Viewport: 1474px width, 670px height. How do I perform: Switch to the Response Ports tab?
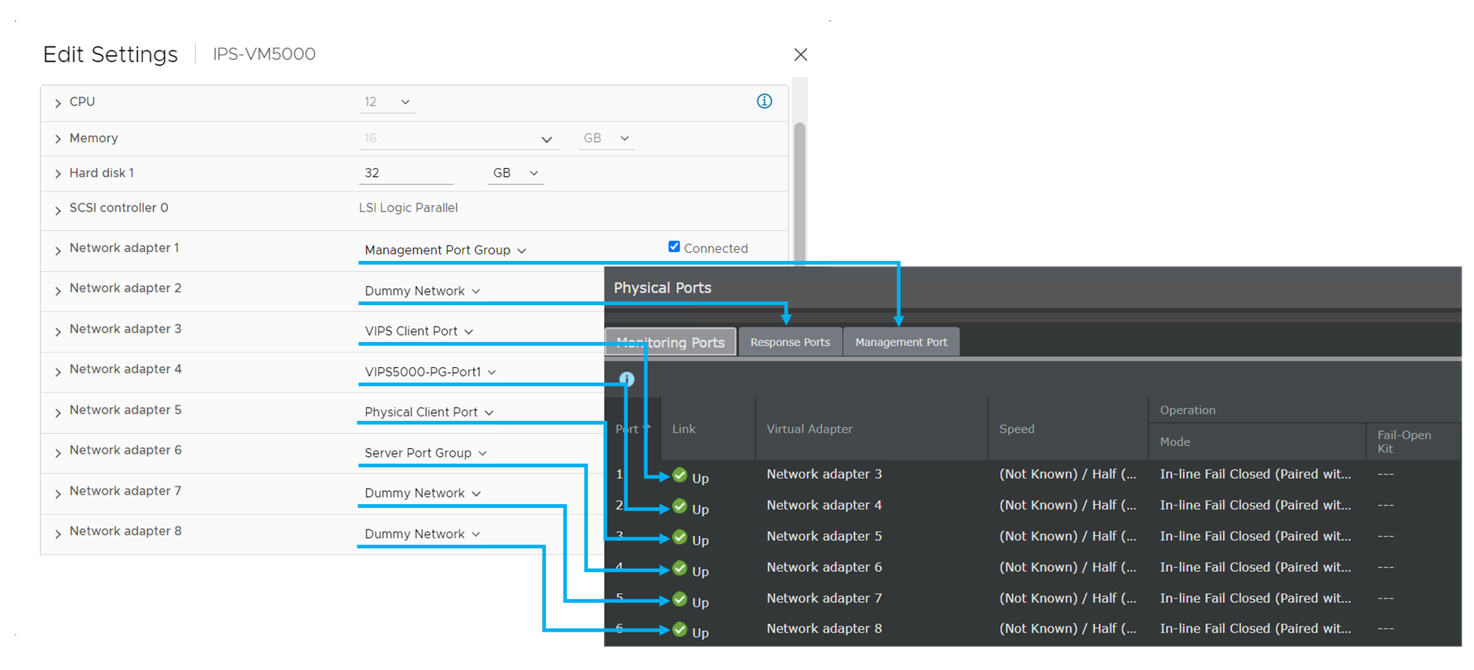click(790, 342)
